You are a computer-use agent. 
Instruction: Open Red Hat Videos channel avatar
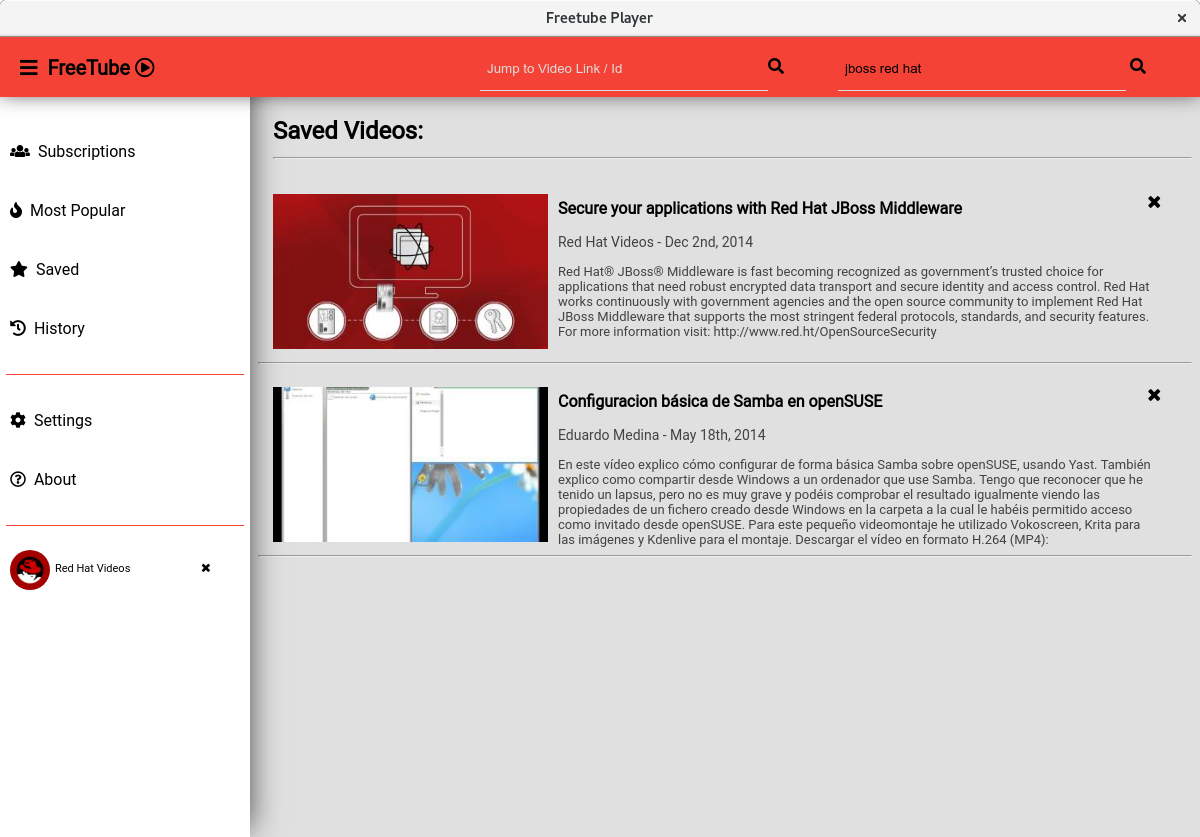pyautogui.click(x=30, y=569)
